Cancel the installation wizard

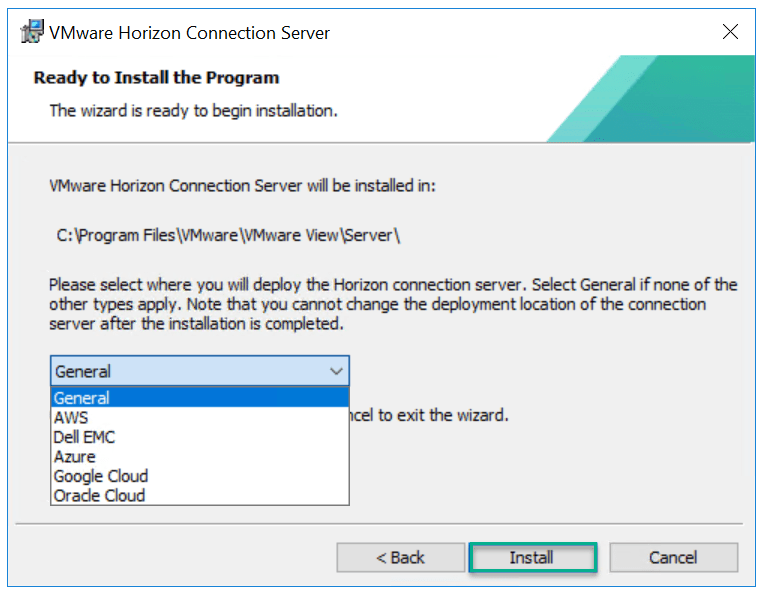[673, 557]
